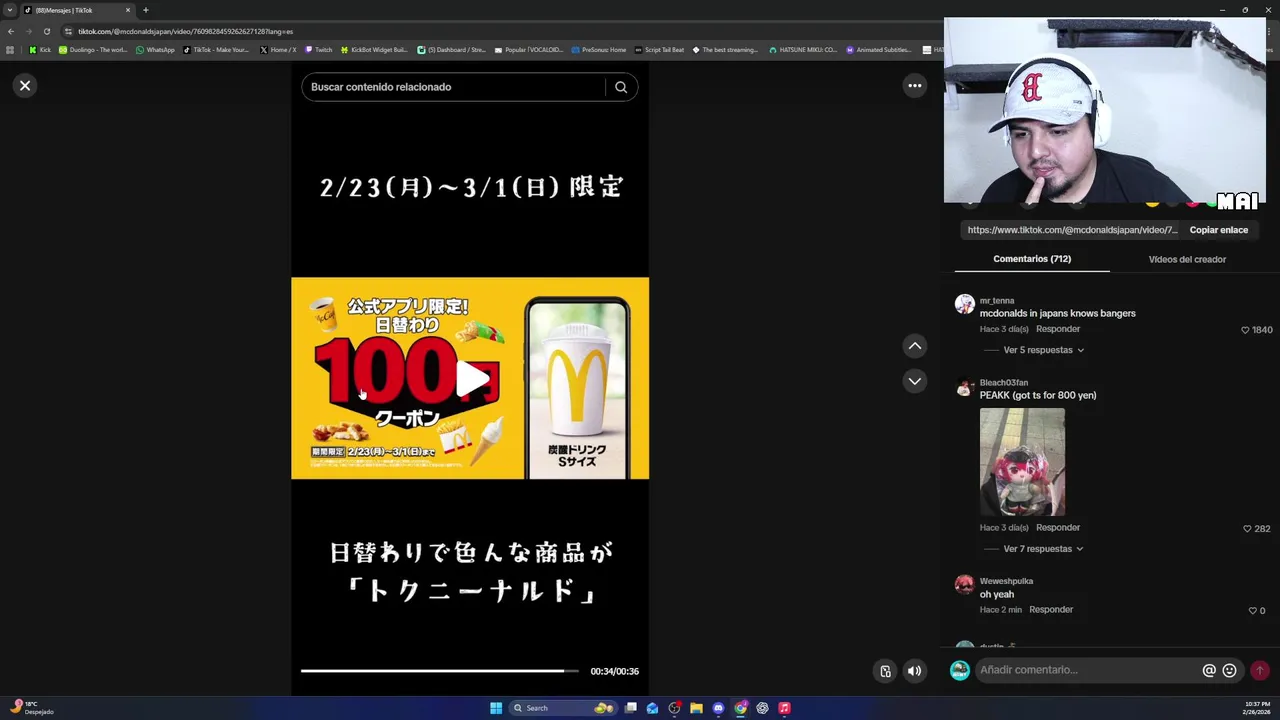This screenshot has height=720, width=1280.
Task: Open mr_tenna's profile username
Action: (997, 301)
